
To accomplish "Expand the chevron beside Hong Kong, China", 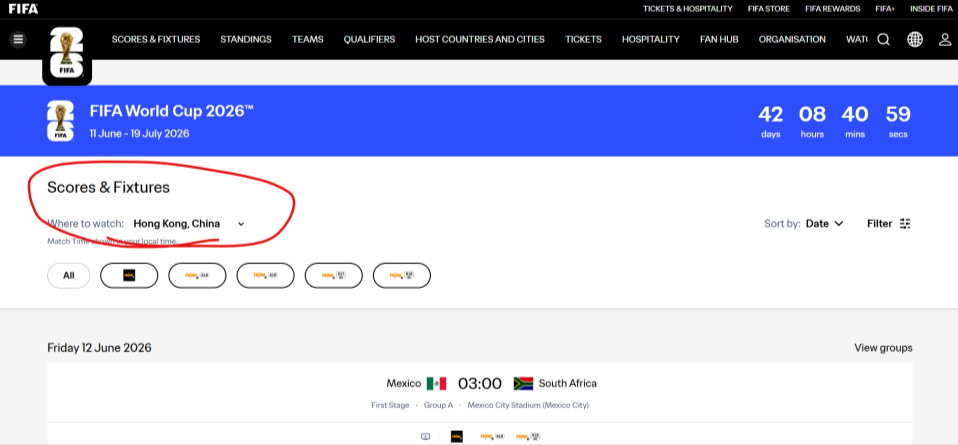I will [x=241, y=224].
